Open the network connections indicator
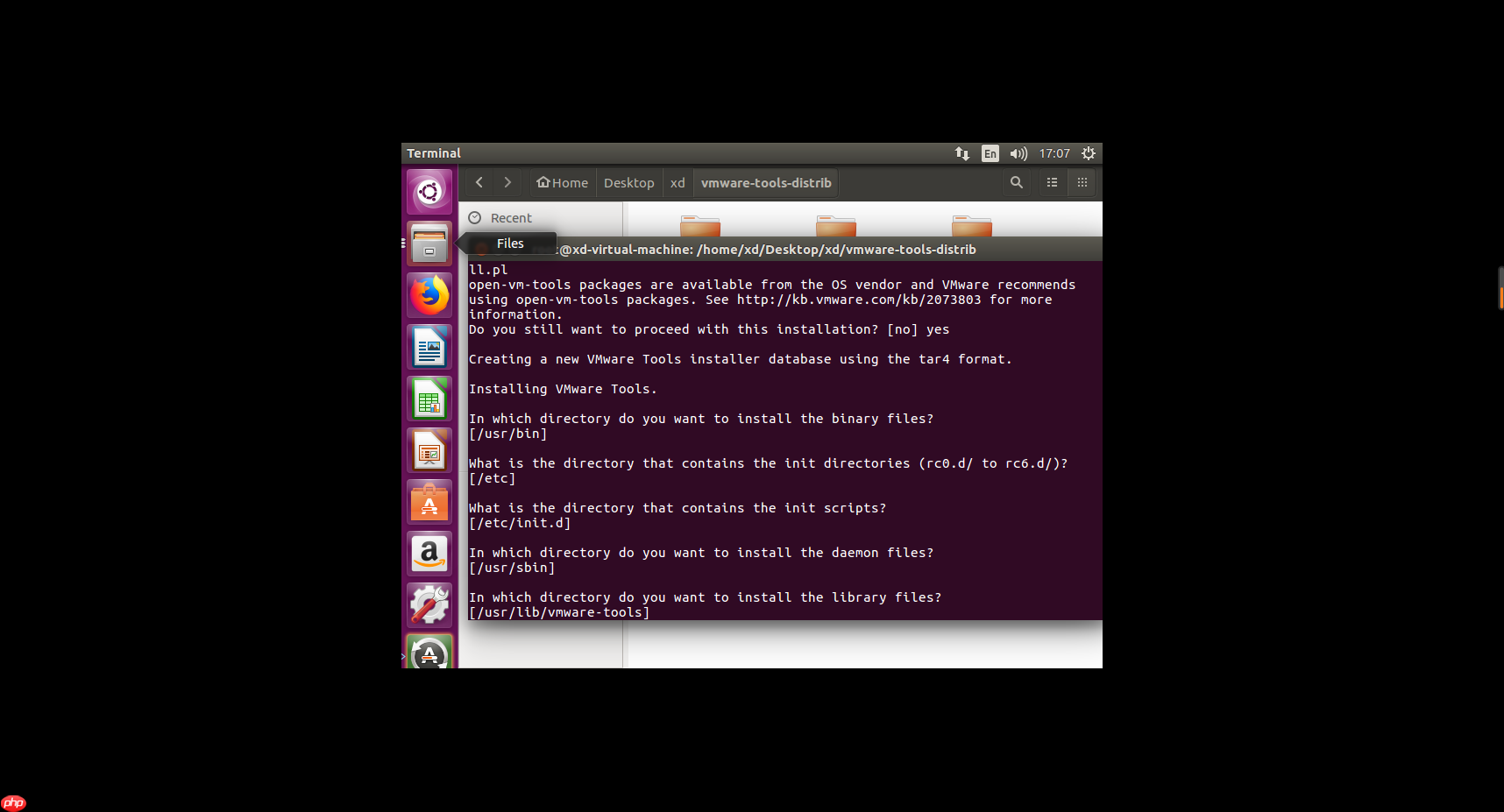The width and height of the screenshot is (1504, 812). (961, 153)
